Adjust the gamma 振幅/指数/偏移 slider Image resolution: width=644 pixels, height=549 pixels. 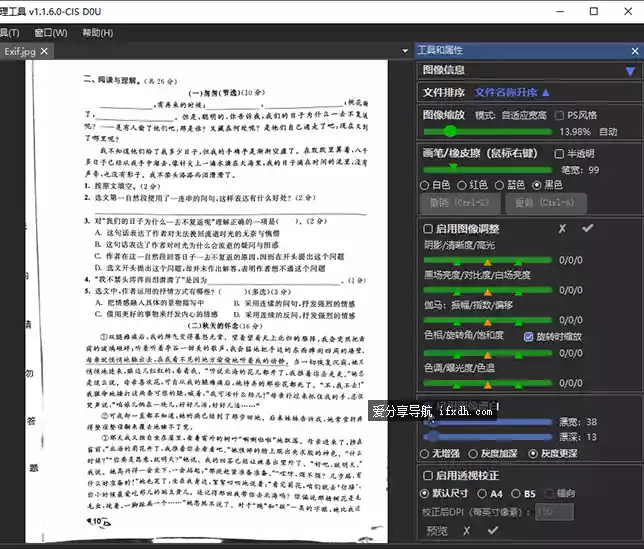[488, 320]
